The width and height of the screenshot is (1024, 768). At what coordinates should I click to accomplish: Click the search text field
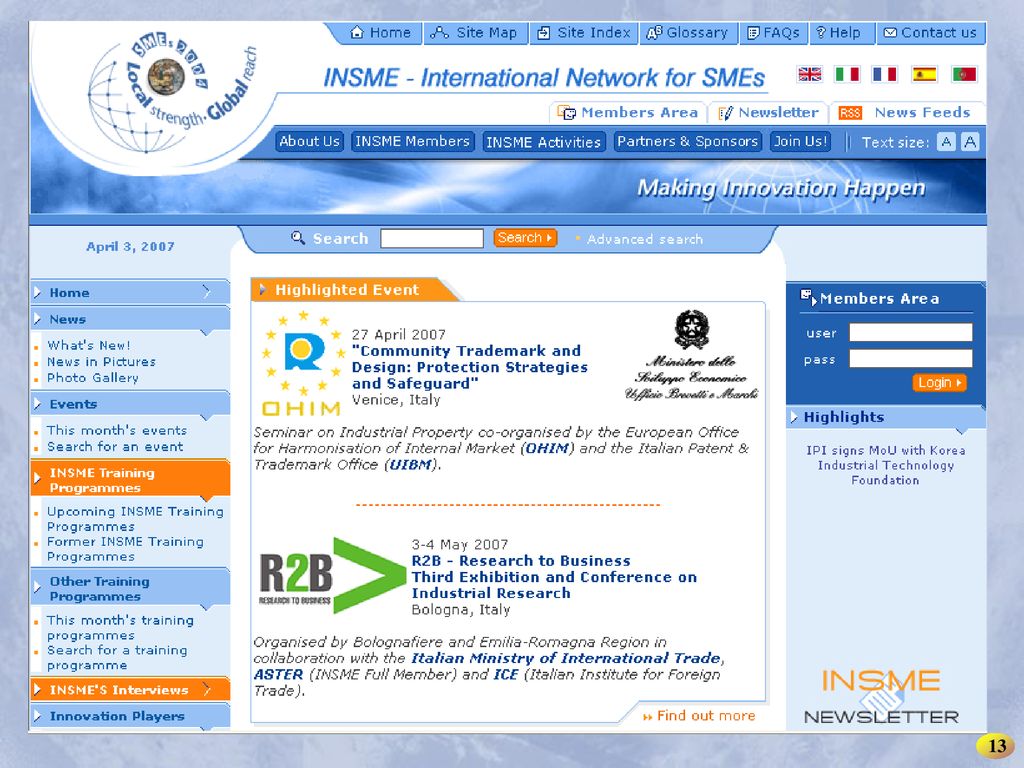pyautogui.click(x=432, y=238)
